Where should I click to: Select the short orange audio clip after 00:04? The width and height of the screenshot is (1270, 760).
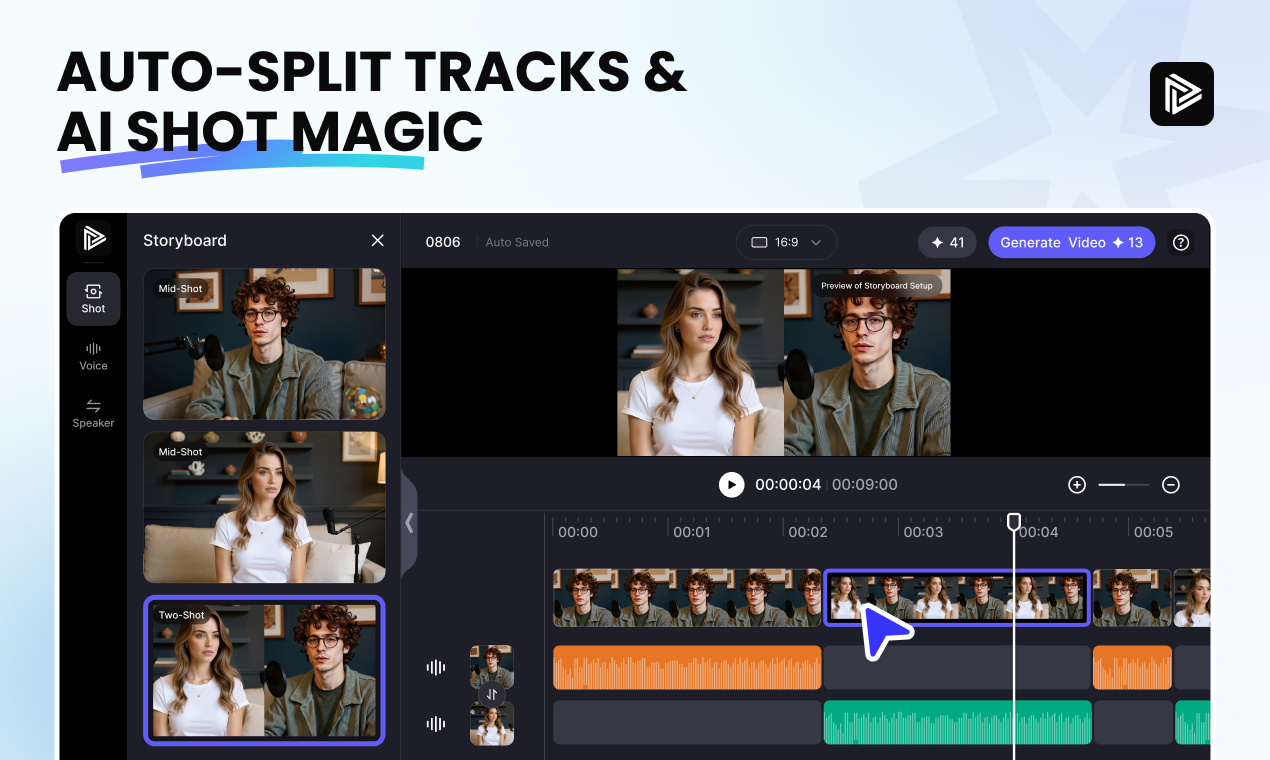(1132, 667)
